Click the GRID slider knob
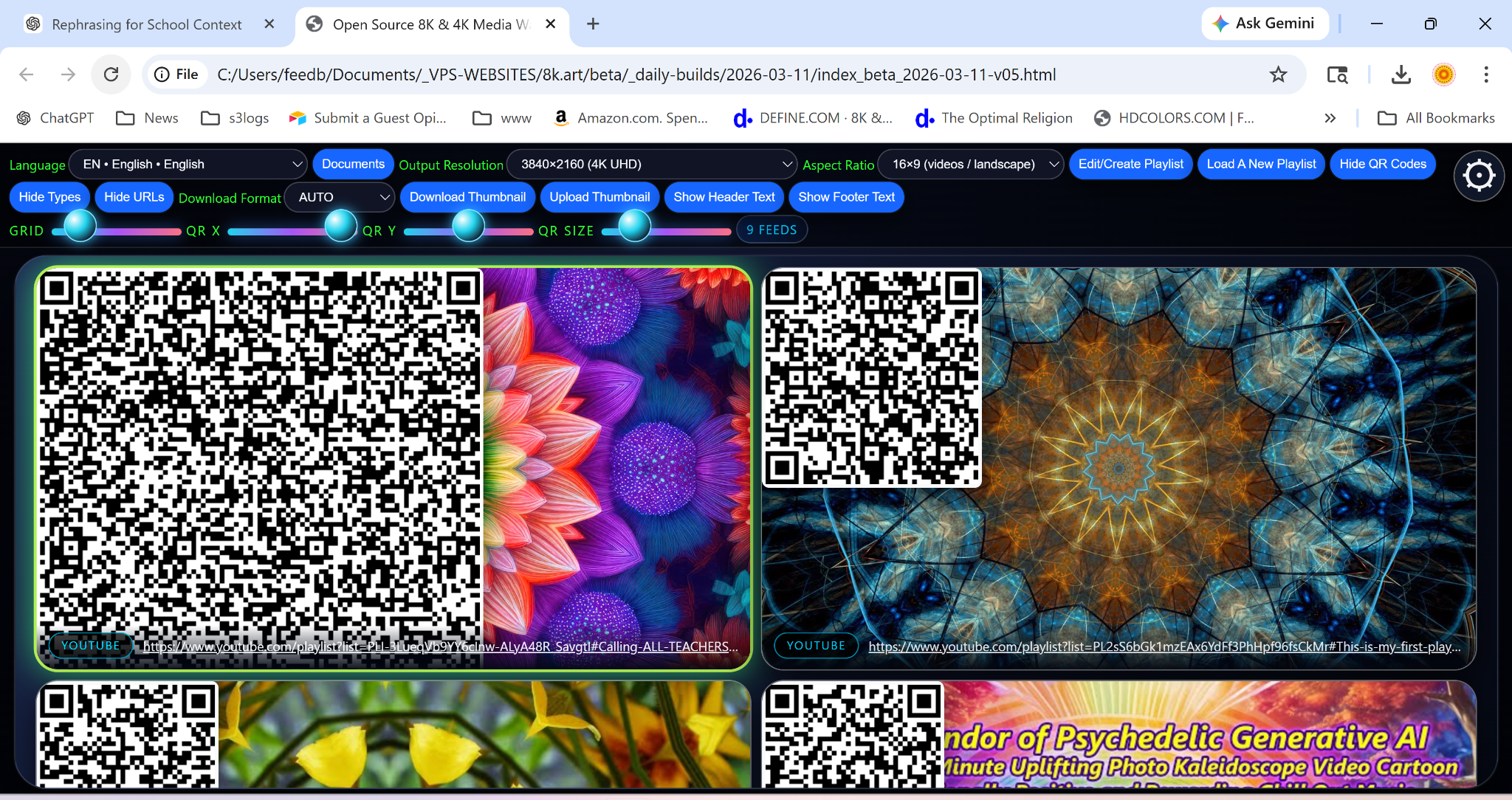Viewport: 1512px width, 800px height. [x=80, y=226]
